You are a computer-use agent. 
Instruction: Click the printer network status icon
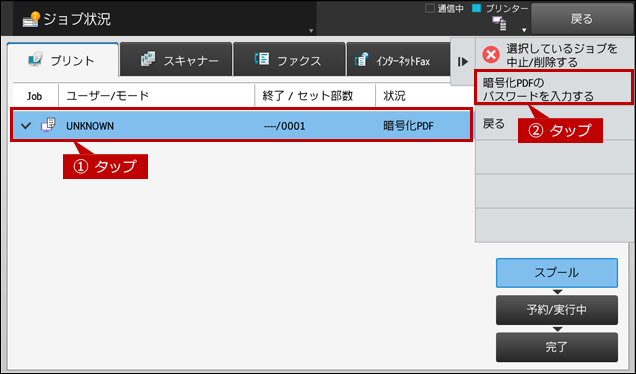(x=499, y=23)
